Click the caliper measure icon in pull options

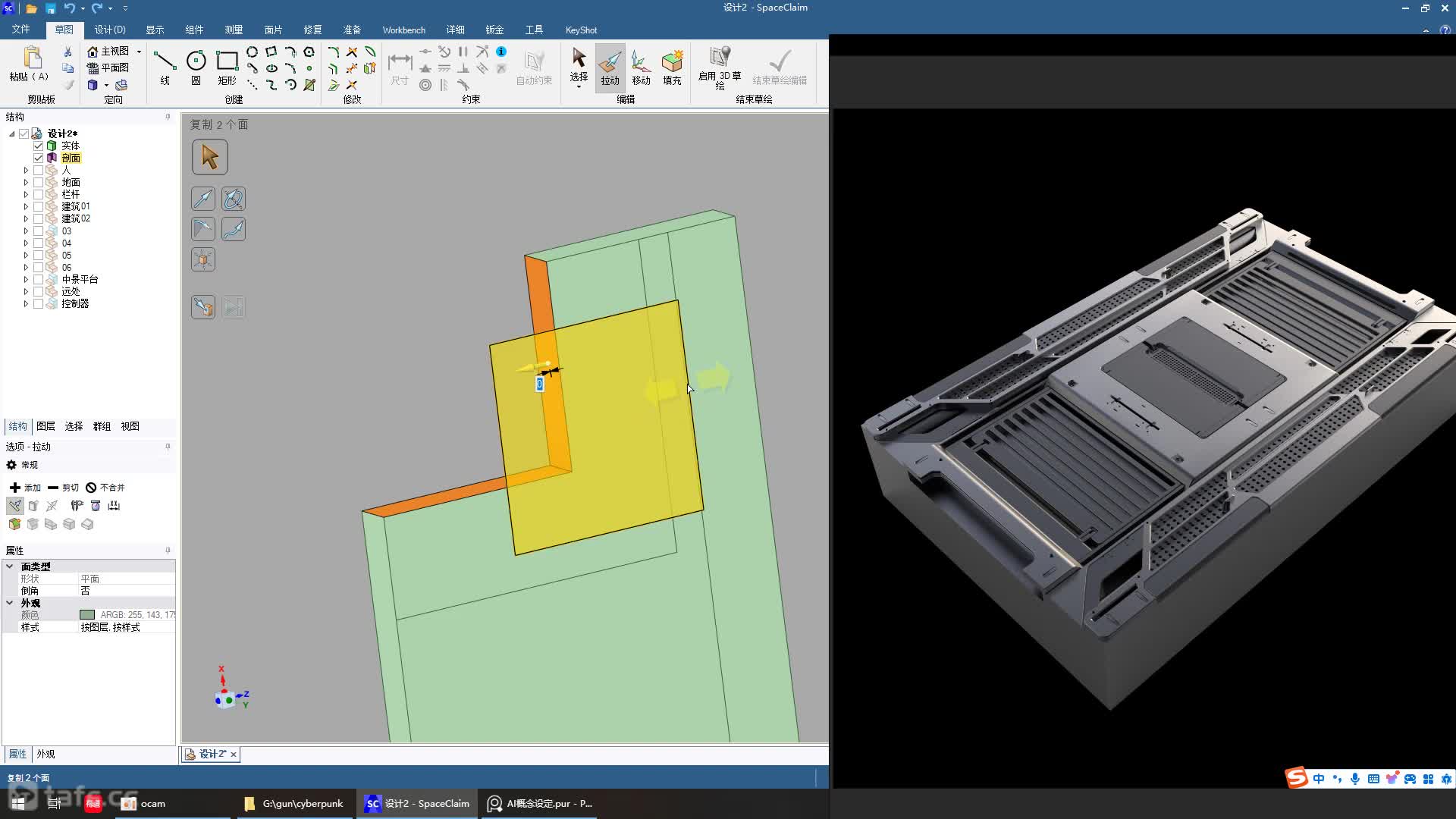(77, 506)
